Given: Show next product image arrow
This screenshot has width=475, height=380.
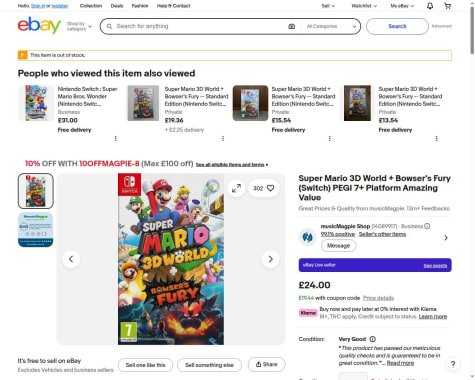Looking at the screenshot, I should tap(270, 259).
